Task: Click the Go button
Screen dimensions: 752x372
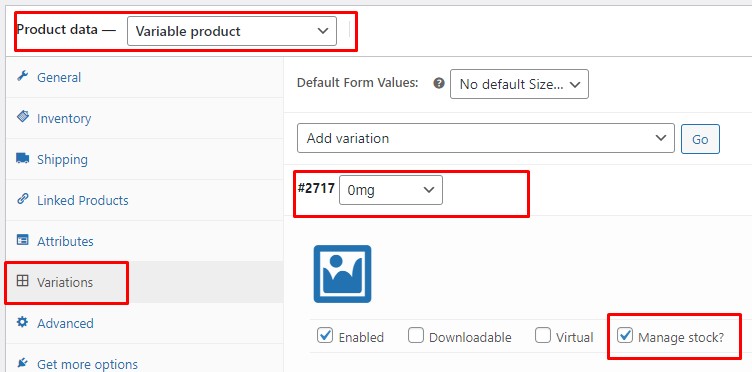Action: pos(700,139)
